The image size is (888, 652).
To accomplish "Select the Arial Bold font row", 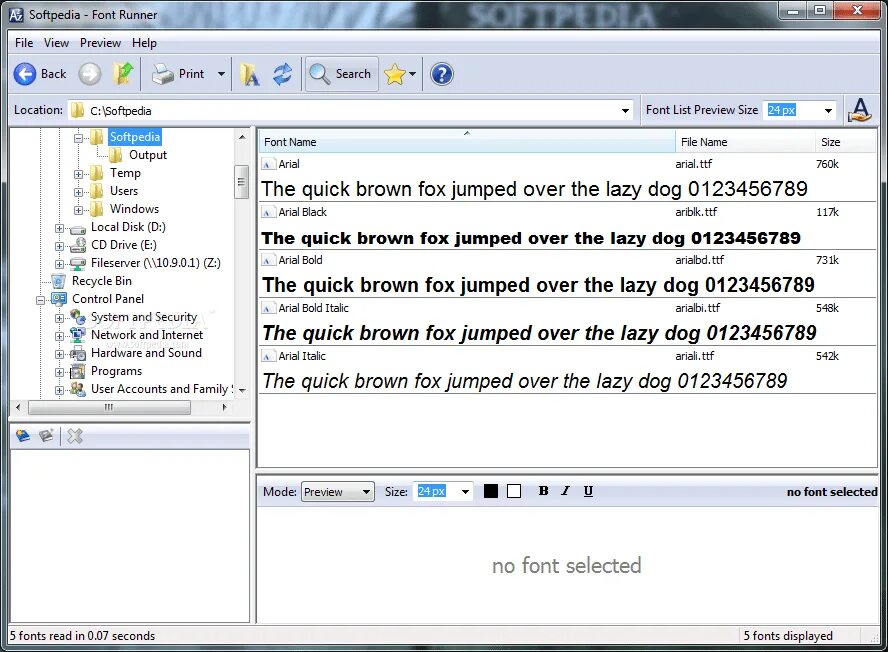I will point(567,274).
